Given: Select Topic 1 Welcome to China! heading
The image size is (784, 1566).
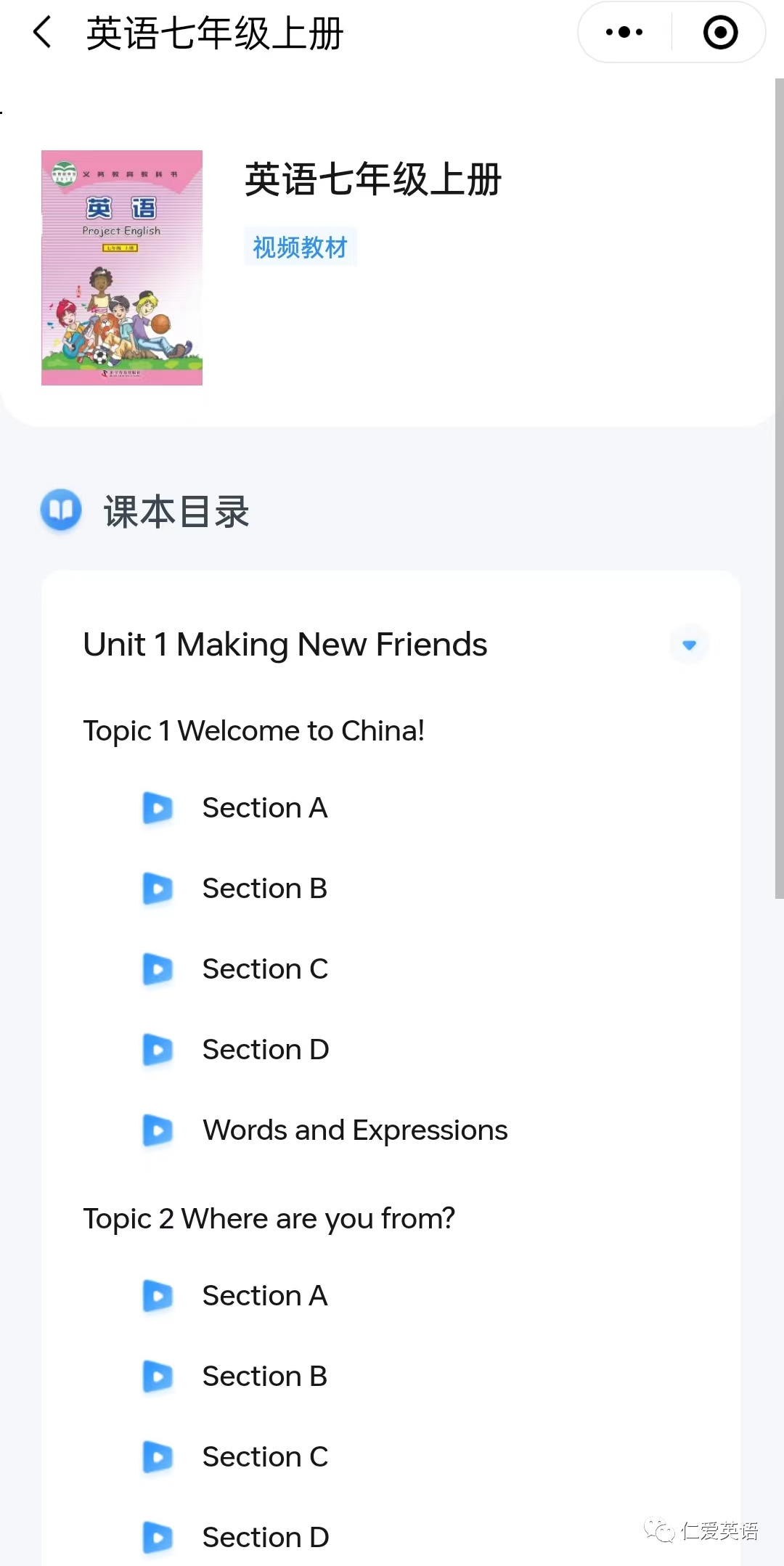Looking at the screenshot, I should point(253,731).
